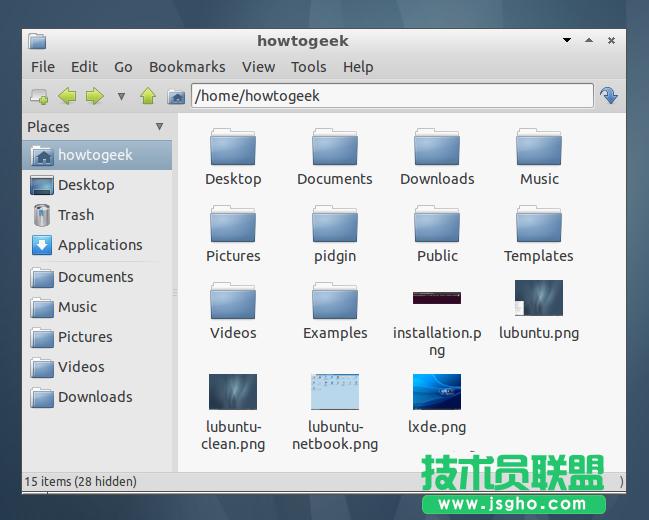Maximize window with up-triangle button
Image resolution: width=649 pixels, height=520 pixels.
pos(589,40)
